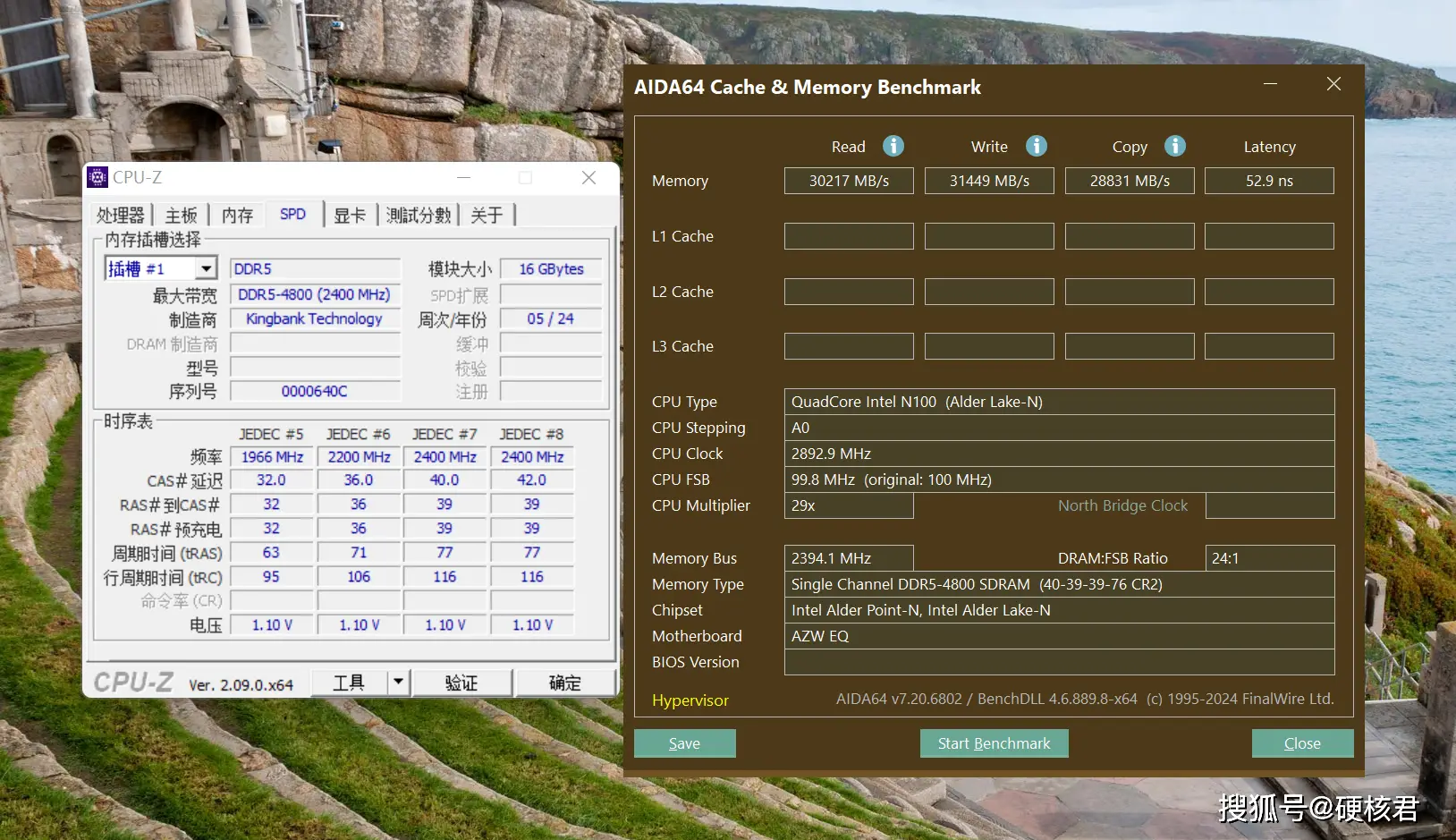Click the JEDEC #6 tRAS value 71

coord(359,552)
